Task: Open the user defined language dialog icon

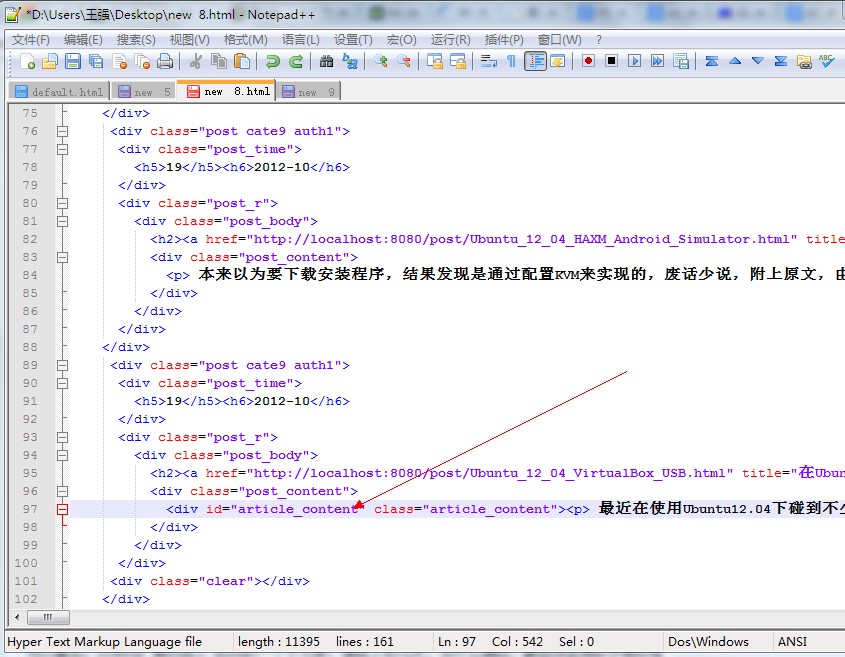Action: coord(558,61)
